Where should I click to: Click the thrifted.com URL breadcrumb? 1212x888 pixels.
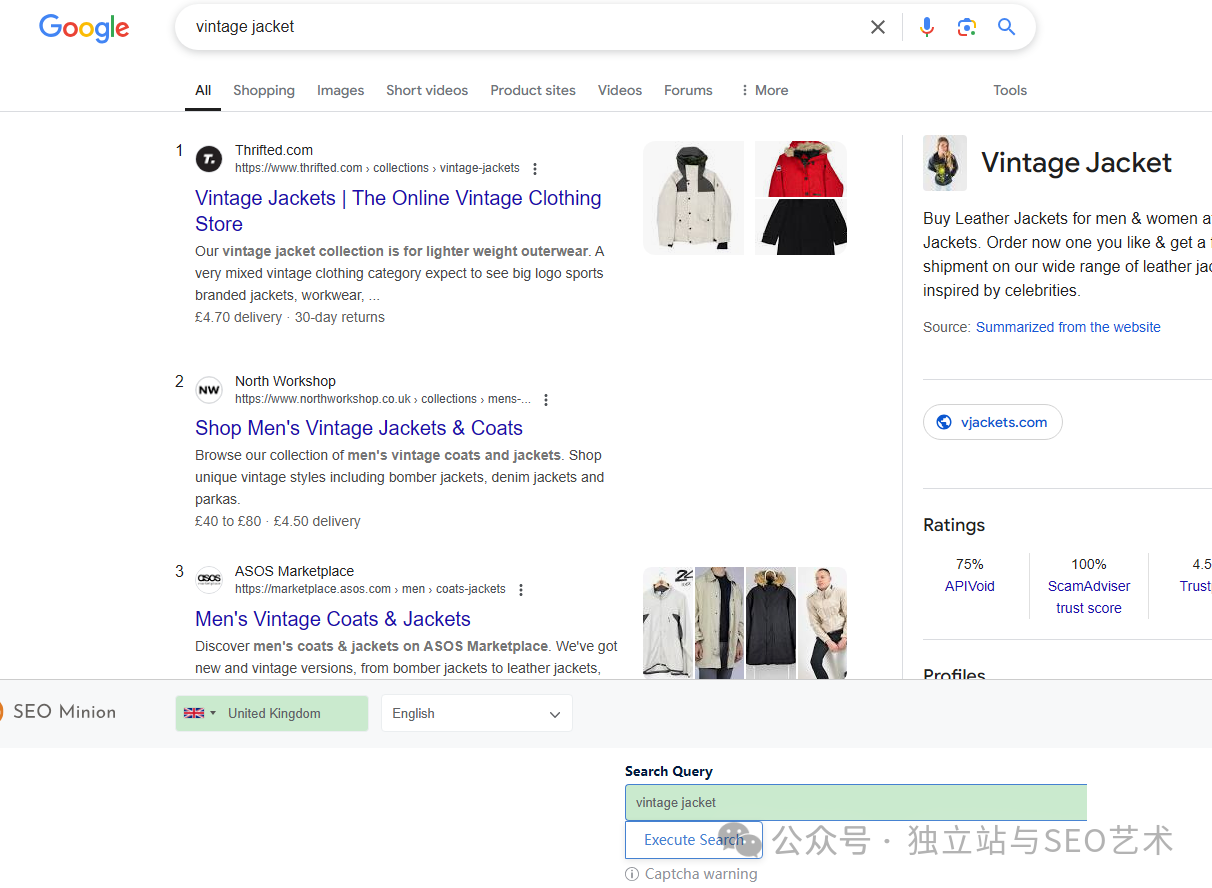click(377, 168)
